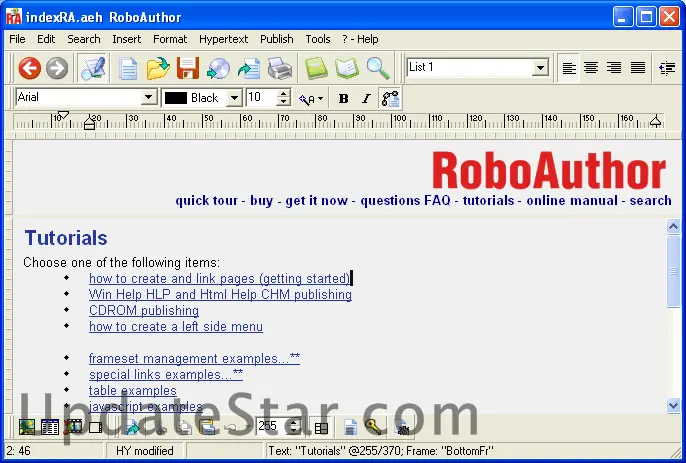
Task: Open the character format A dropdown
Action: (x=311, y=98)
